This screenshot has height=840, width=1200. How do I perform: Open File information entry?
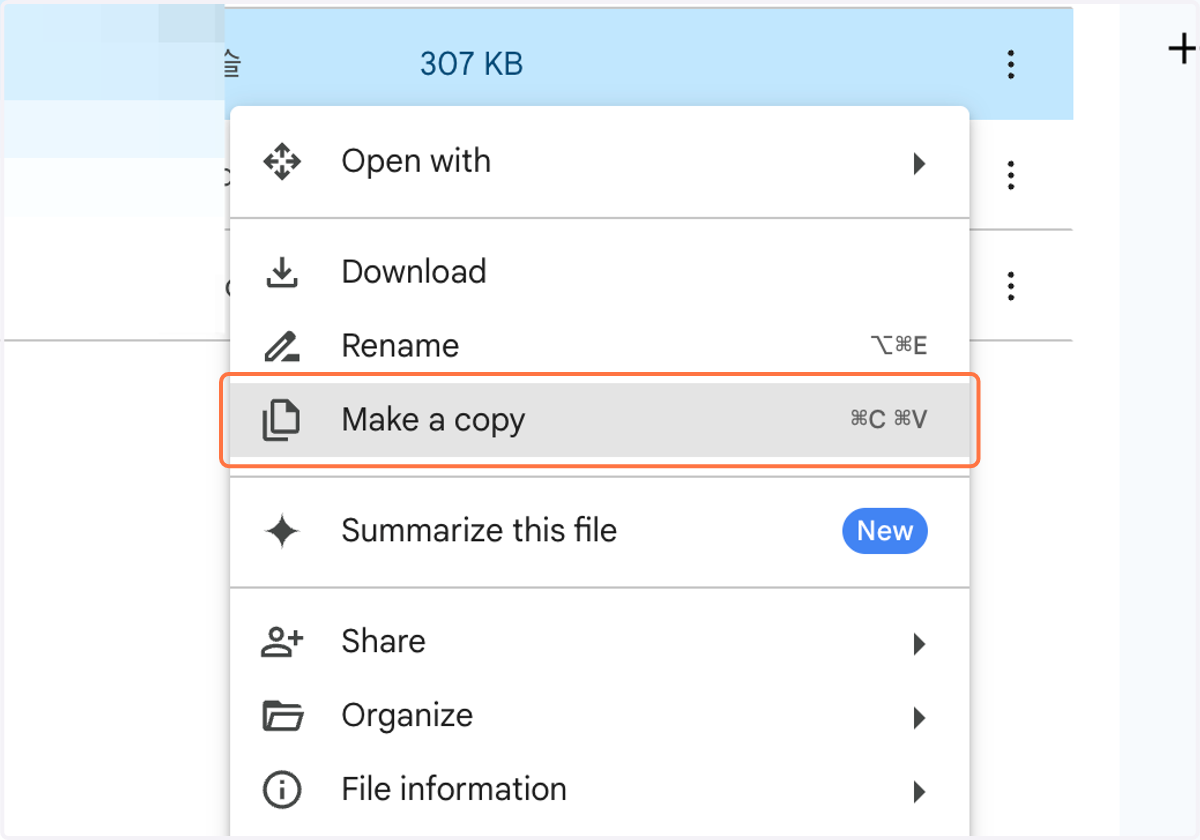click(x=599, y=790)
